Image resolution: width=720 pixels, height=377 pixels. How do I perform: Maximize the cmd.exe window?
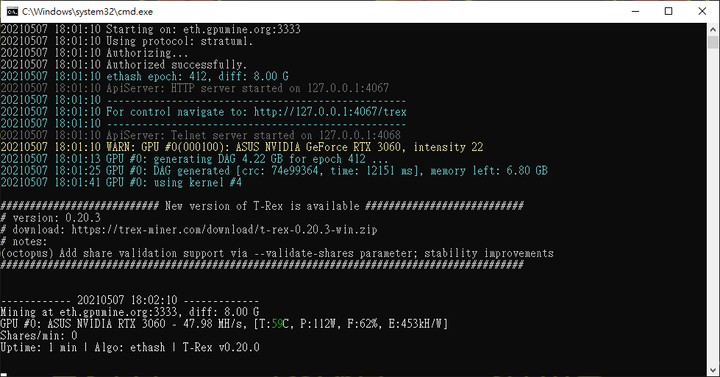point(669,11)
